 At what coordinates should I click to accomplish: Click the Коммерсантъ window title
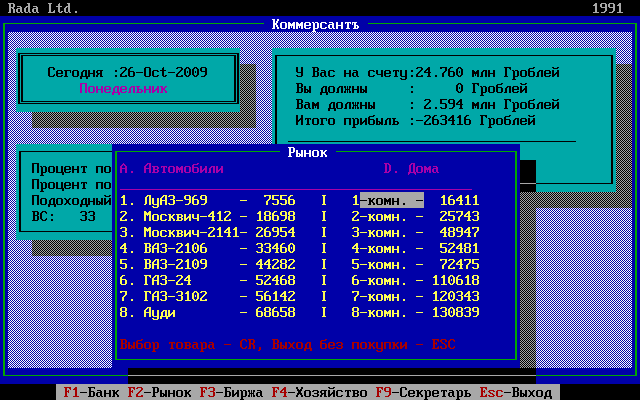[316, 24]
